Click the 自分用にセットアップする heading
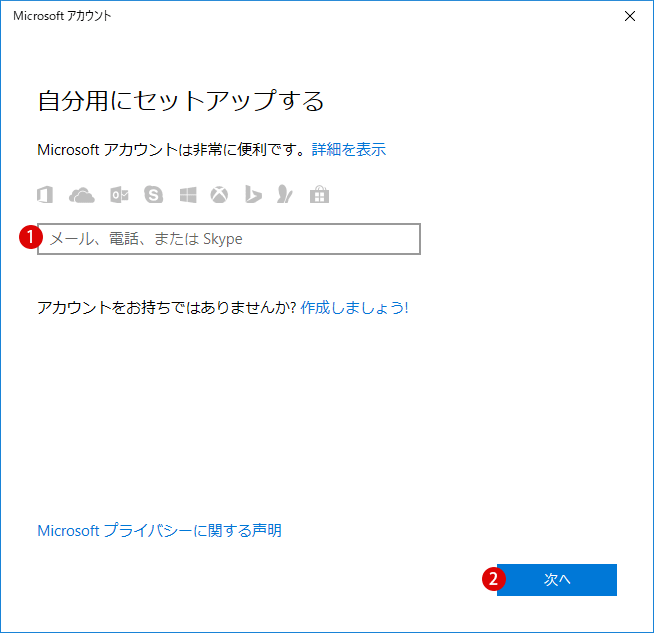 point(181,101)
